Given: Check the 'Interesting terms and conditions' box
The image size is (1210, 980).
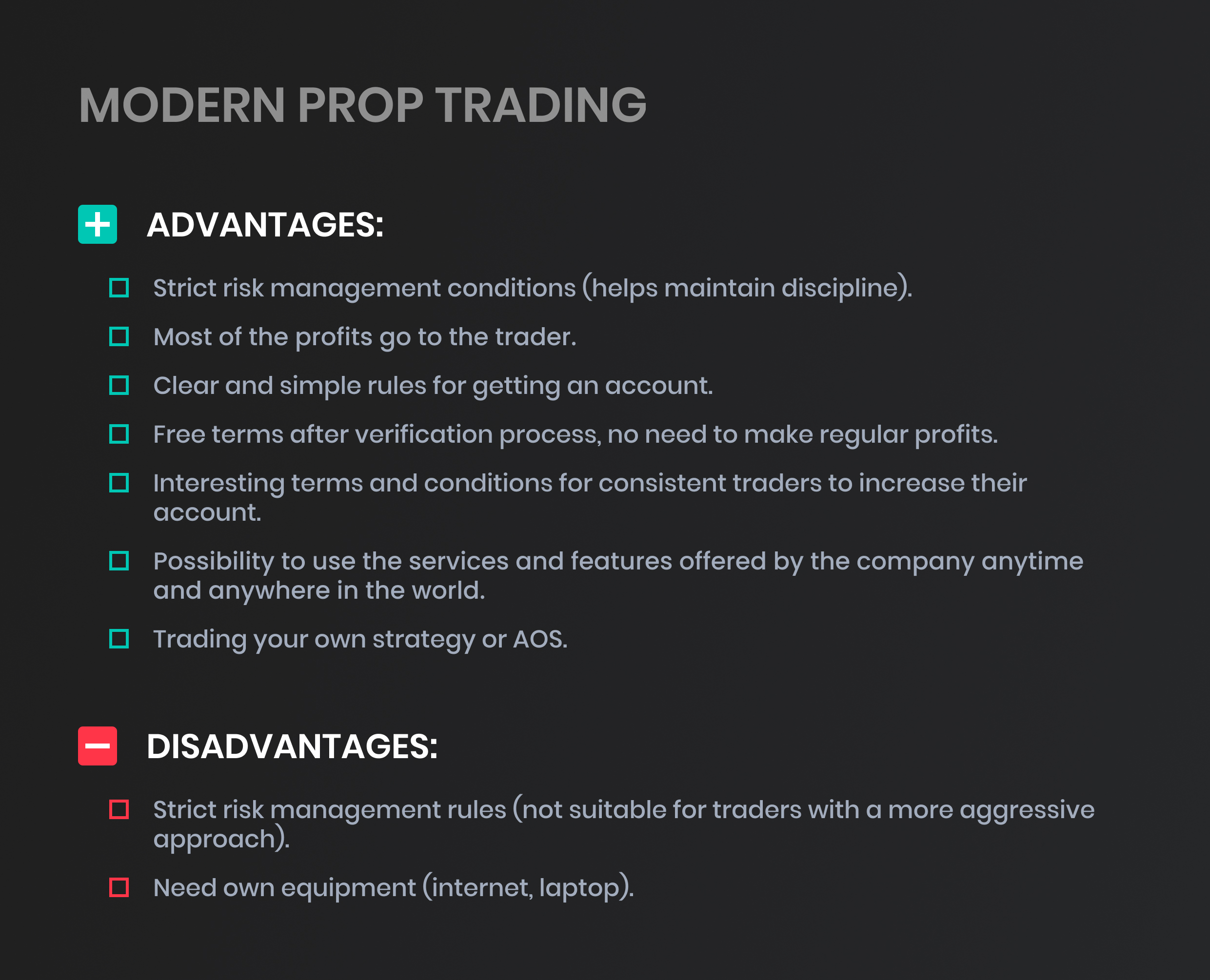Looking at the screenshot, I should tap(119, 483).
